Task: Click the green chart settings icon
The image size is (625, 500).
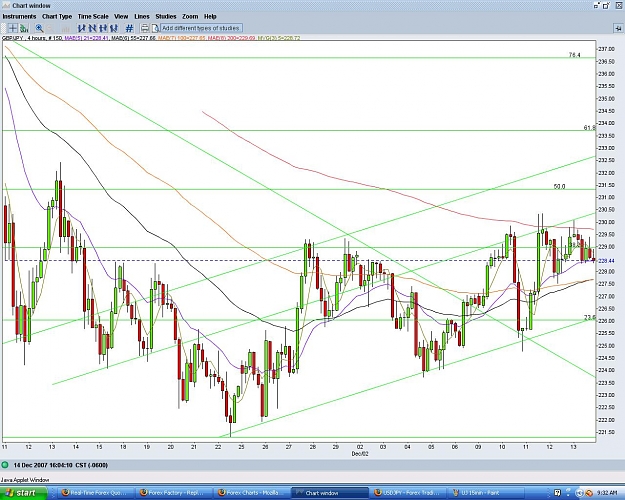Action: point(24,28)
